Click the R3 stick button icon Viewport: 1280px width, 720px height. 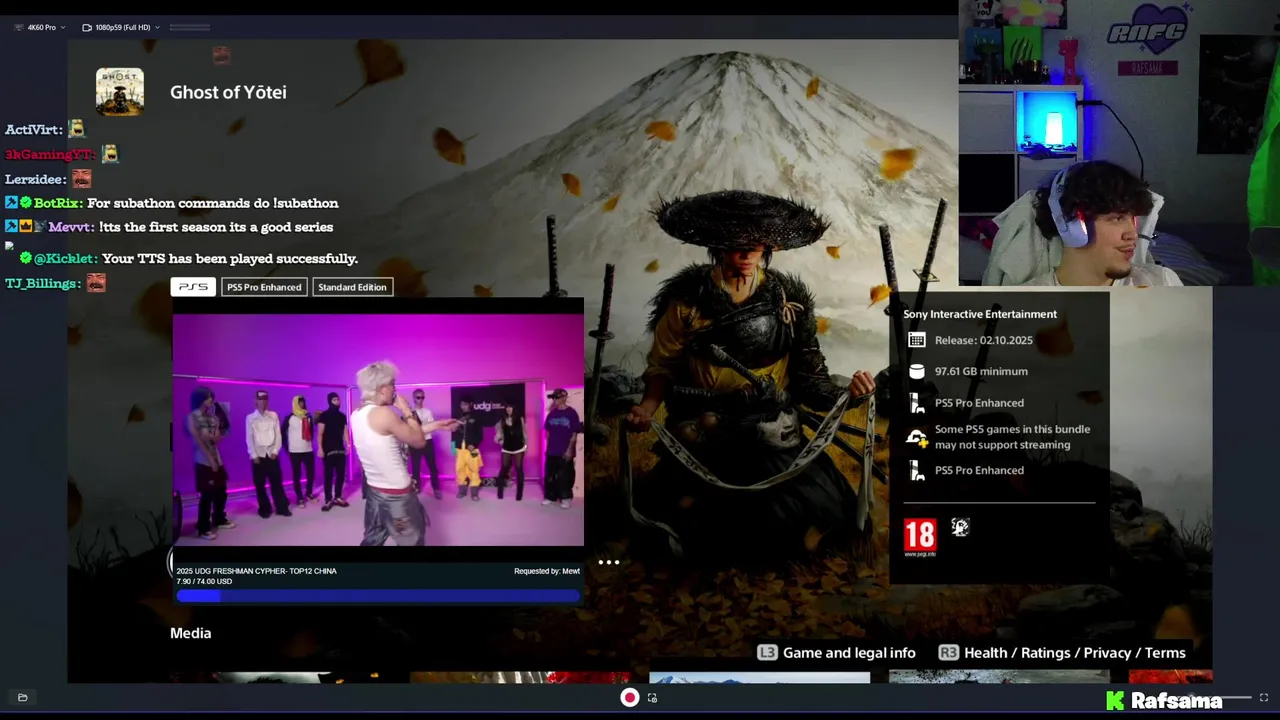tap(949, 653)
